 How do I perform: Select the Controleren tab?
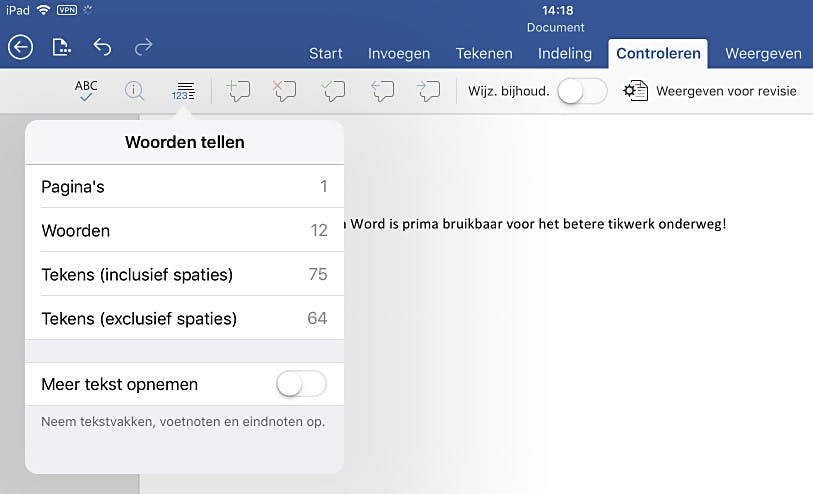point(658,53)
